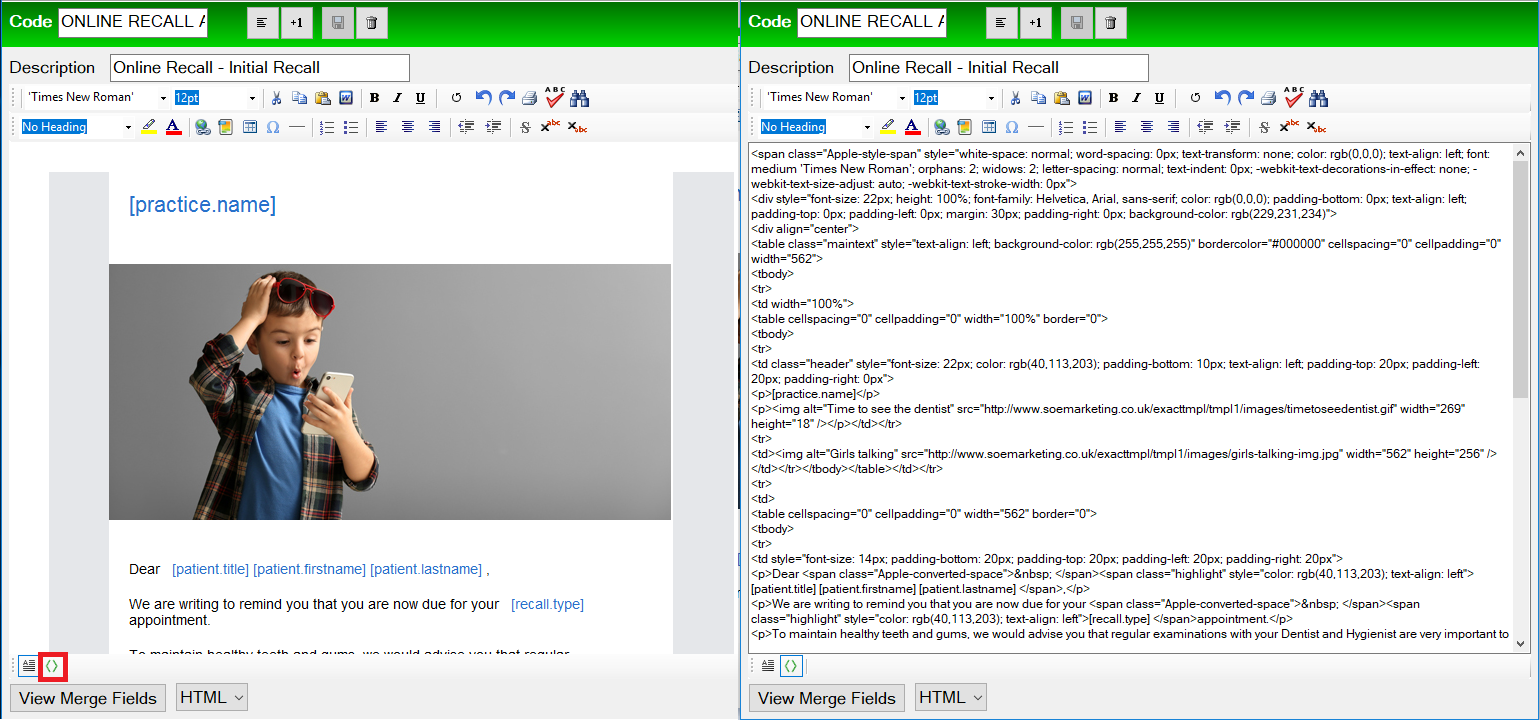Open the HTML format selector in left panel

211,698
